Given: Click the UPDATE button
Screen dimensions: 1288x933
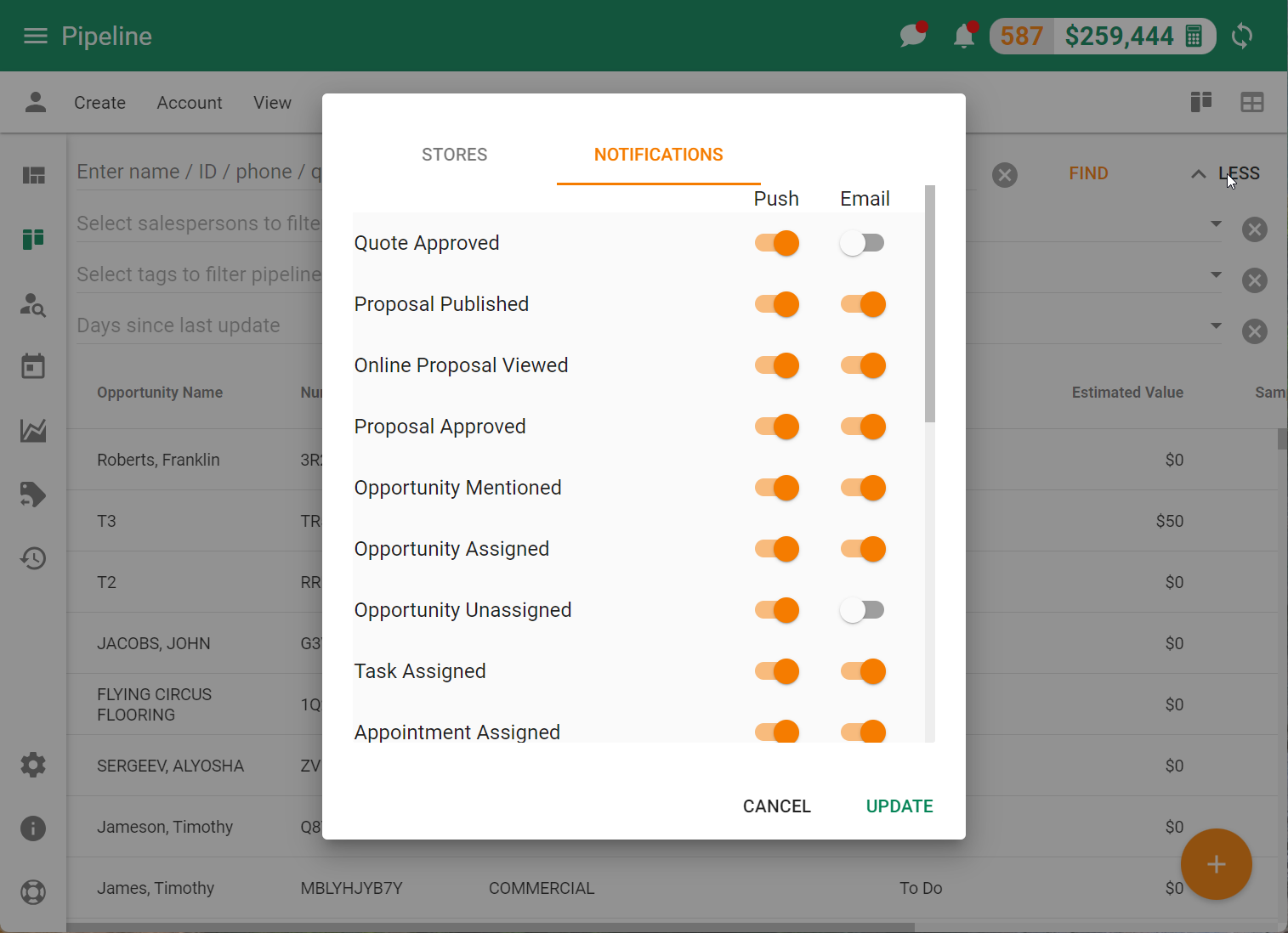Looking at the screenshot, I should point(899,806).
